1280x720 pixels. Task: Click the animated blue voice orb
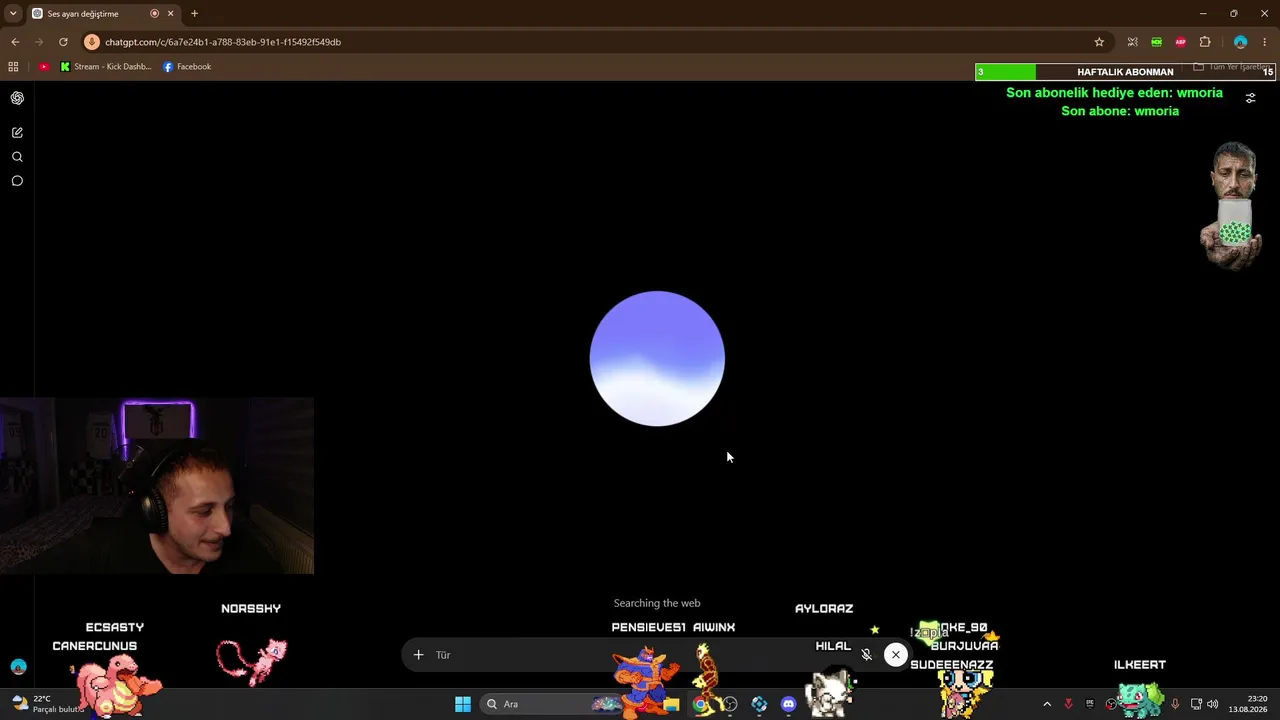point(657,359)
